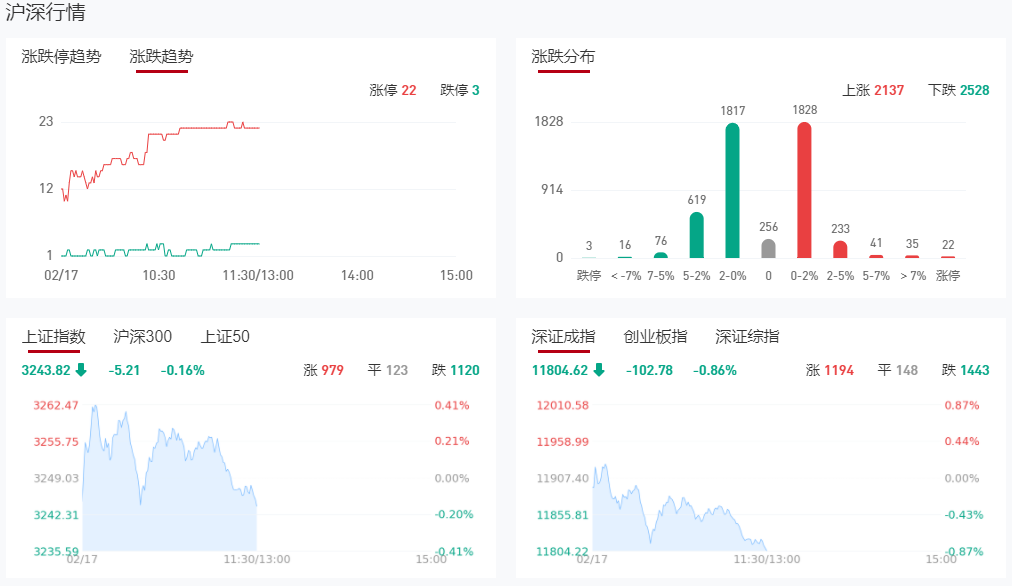Viewport: 1012px width, 586px height.
Task: Click the down arrow next to 11804.62
Action: [x=599, y=370]
